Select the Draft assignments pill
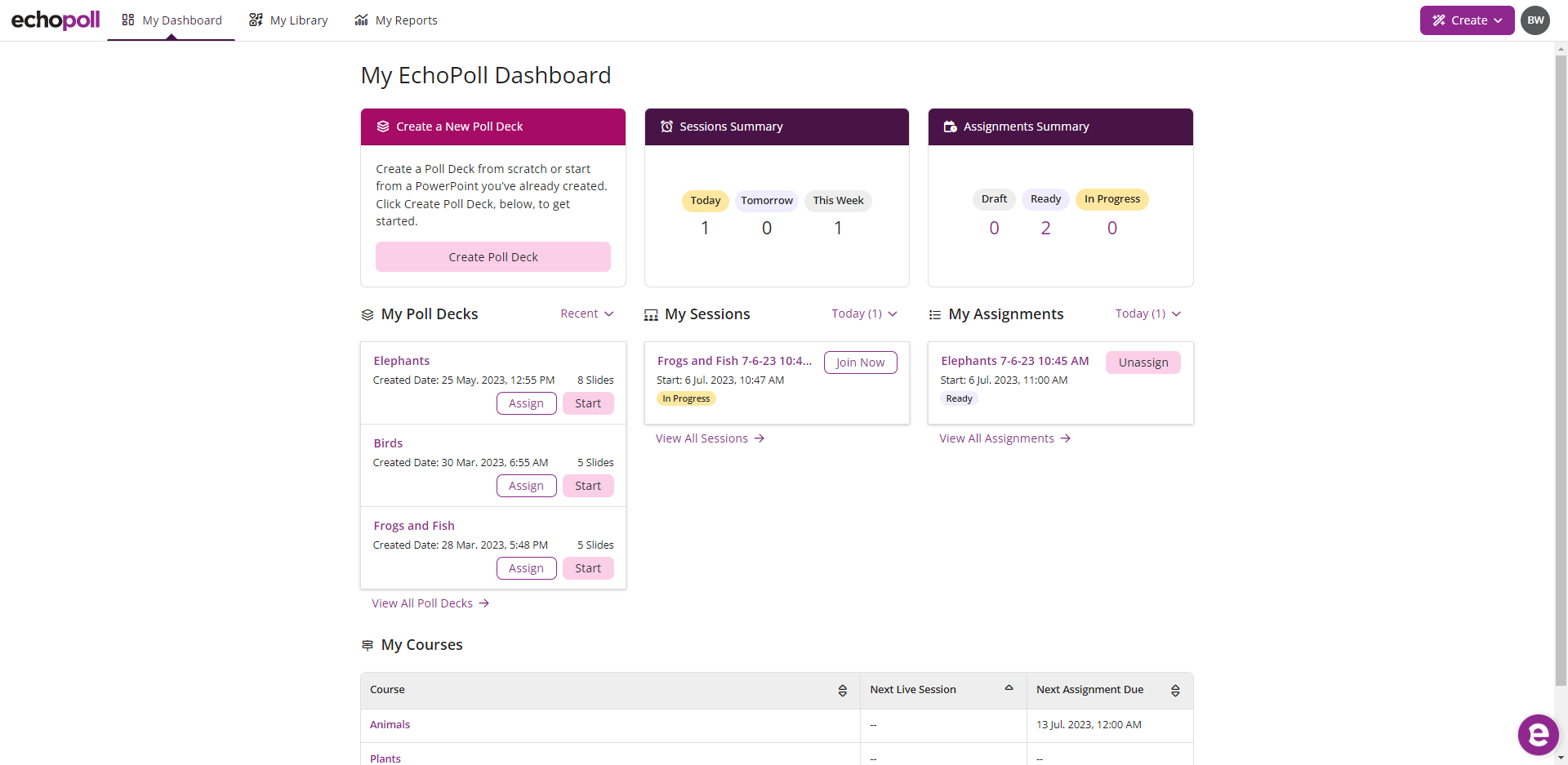The image size is (1568, 765). 994,199
